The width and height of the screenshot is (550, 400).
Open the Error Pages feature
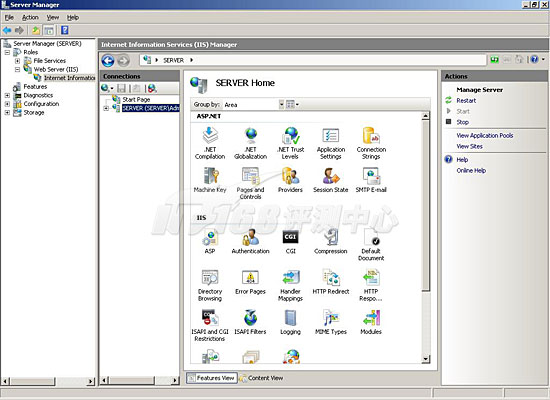point(250,282)
